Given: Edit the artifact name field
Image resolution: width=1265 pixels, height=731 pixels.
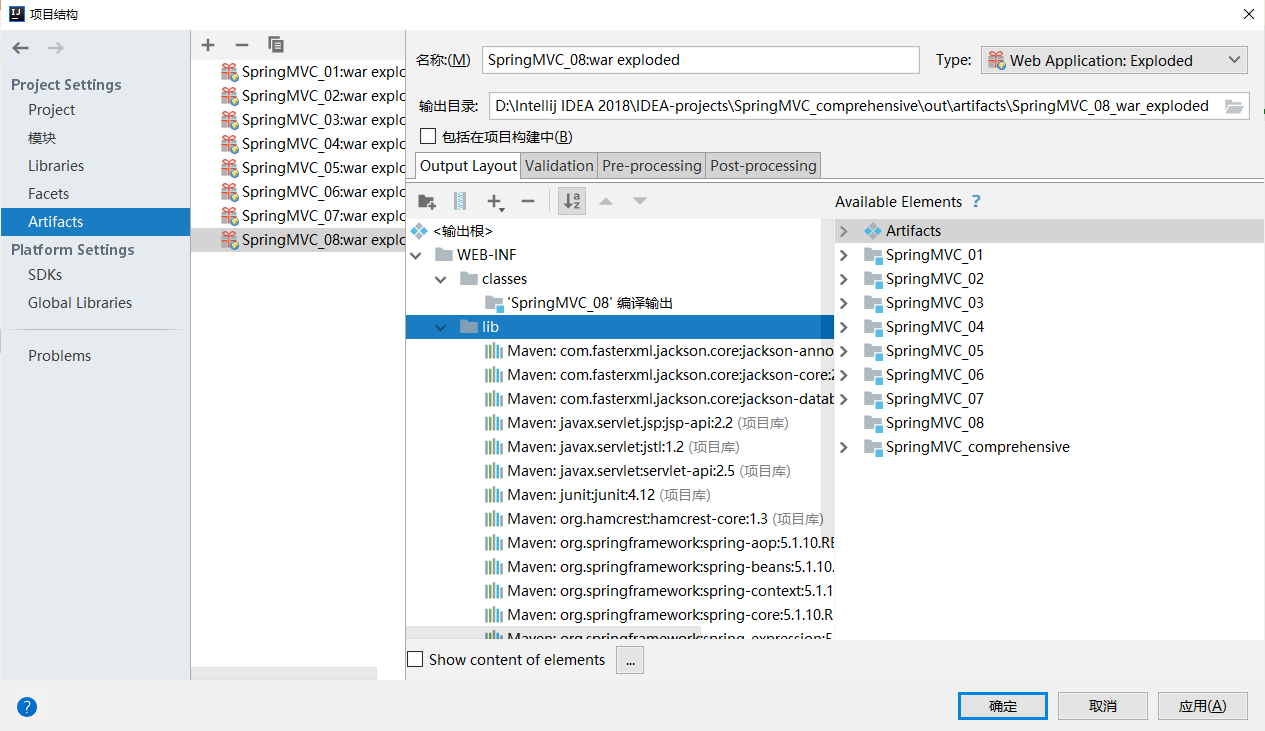Looking at the screenshot, I should click(x=700, y=60).
